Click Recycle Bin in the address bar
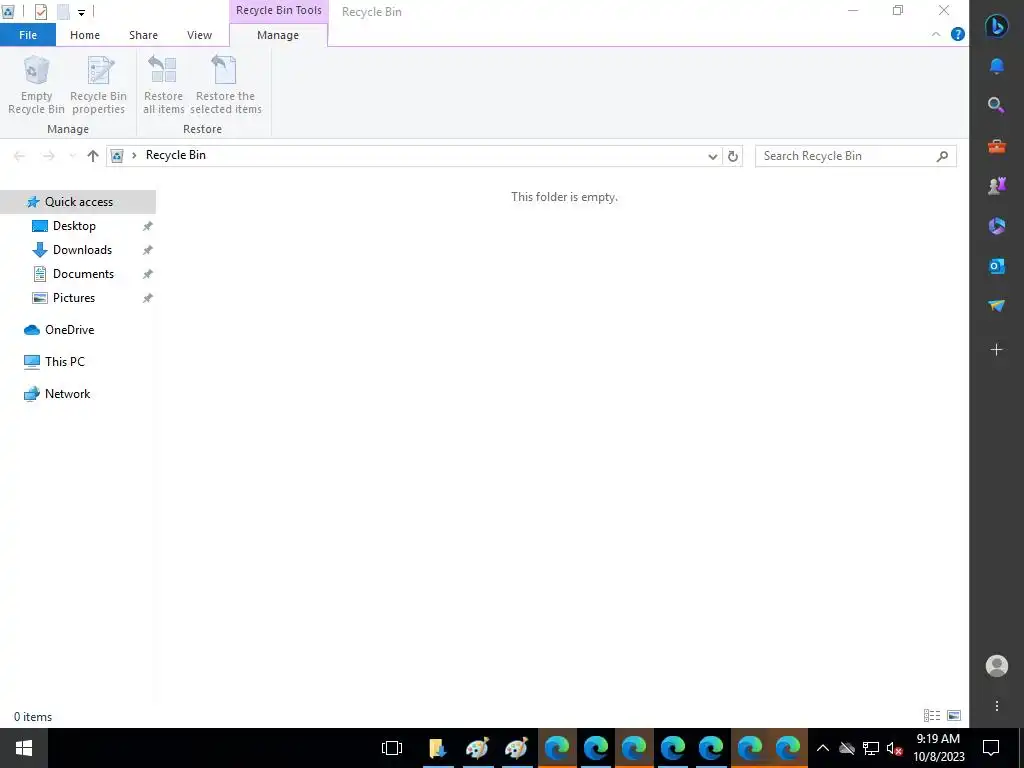Image resolution: width=1024 pixels, height=768 pixels. 176,155
